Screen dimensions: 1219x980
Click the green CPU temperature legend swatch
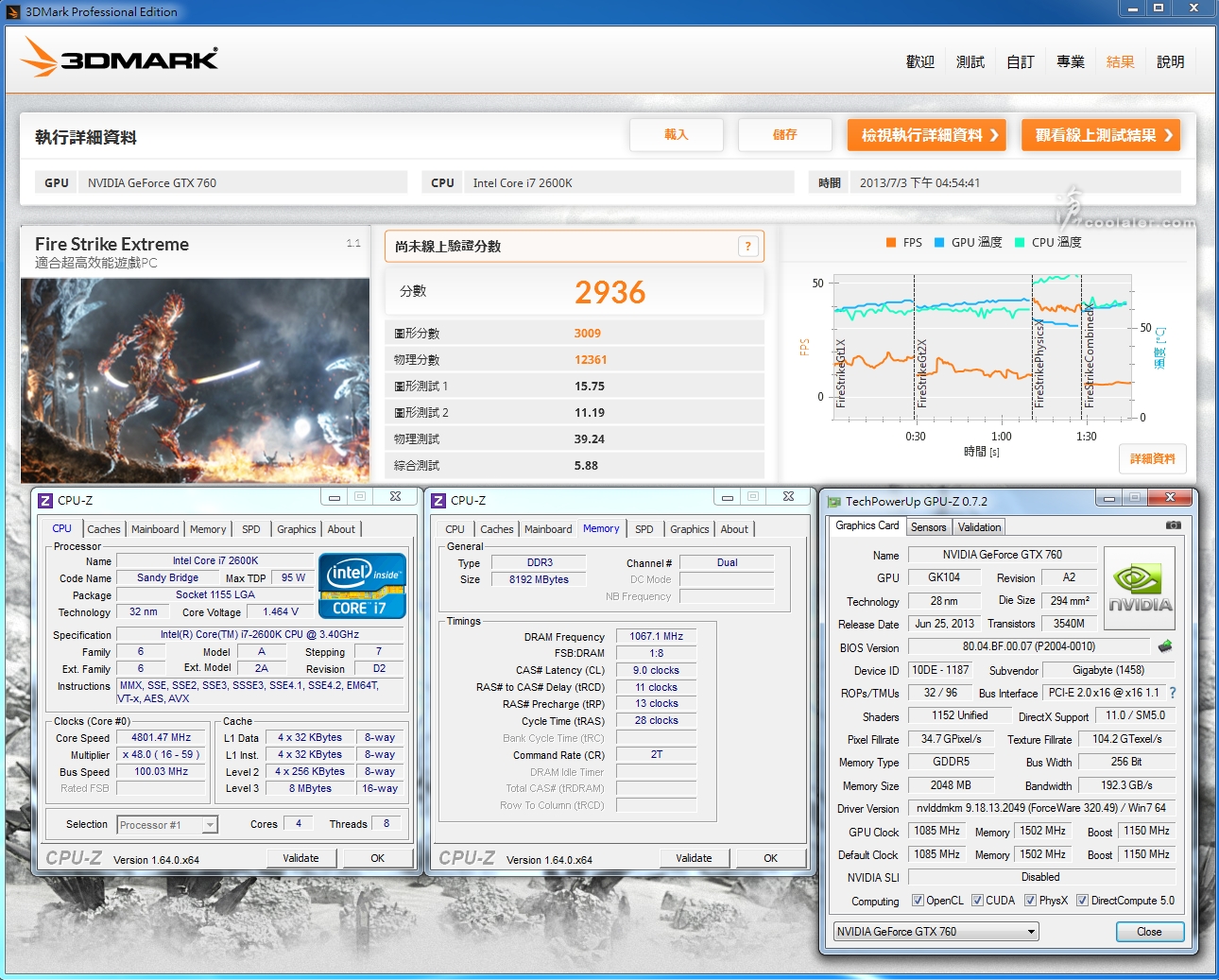click(1020, 243)
